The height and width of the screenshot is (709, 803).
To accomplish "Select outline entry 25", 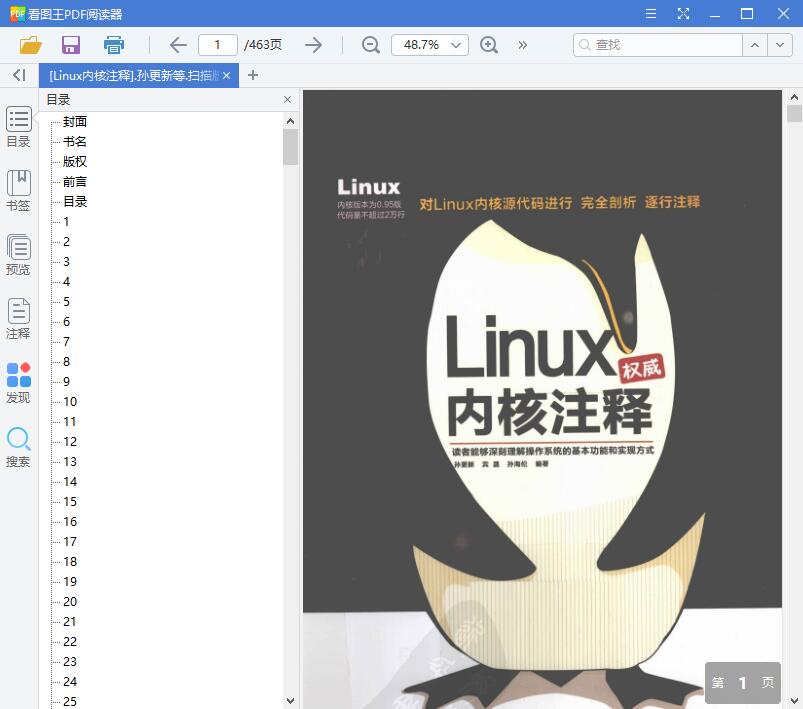I will pos(70,701).
